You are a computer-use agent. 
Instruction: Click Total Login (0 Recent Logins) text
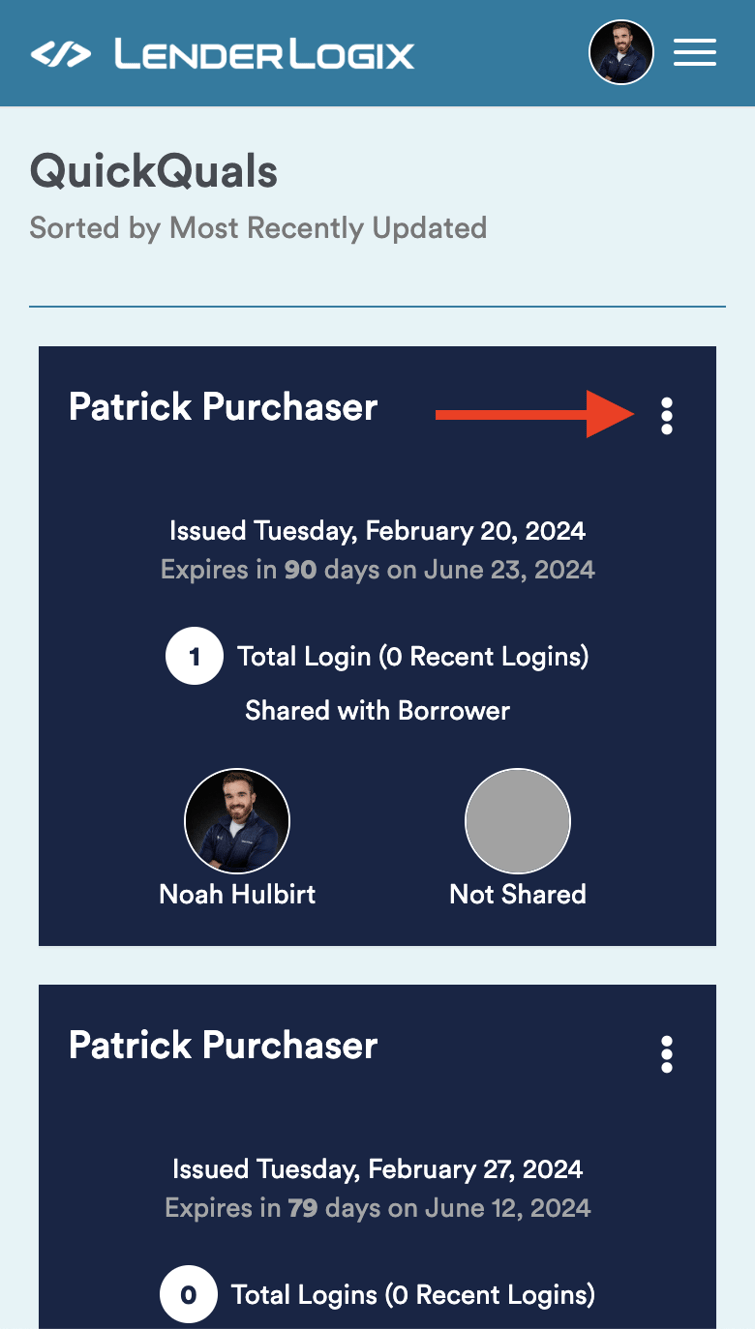412,657
